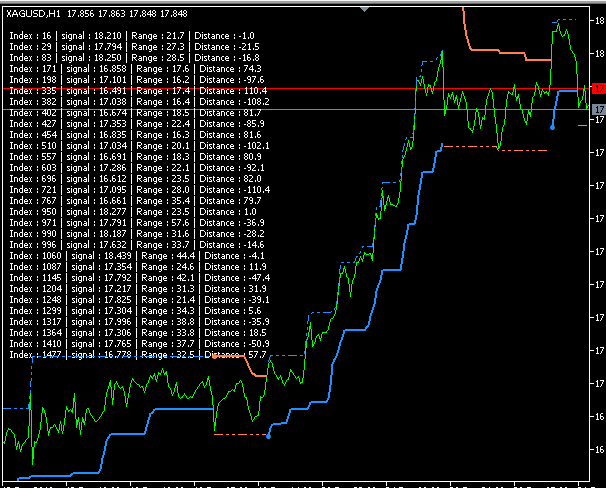Click the orange dot starting the orange line
The image size is (606, 488).
tap(214, 356)
